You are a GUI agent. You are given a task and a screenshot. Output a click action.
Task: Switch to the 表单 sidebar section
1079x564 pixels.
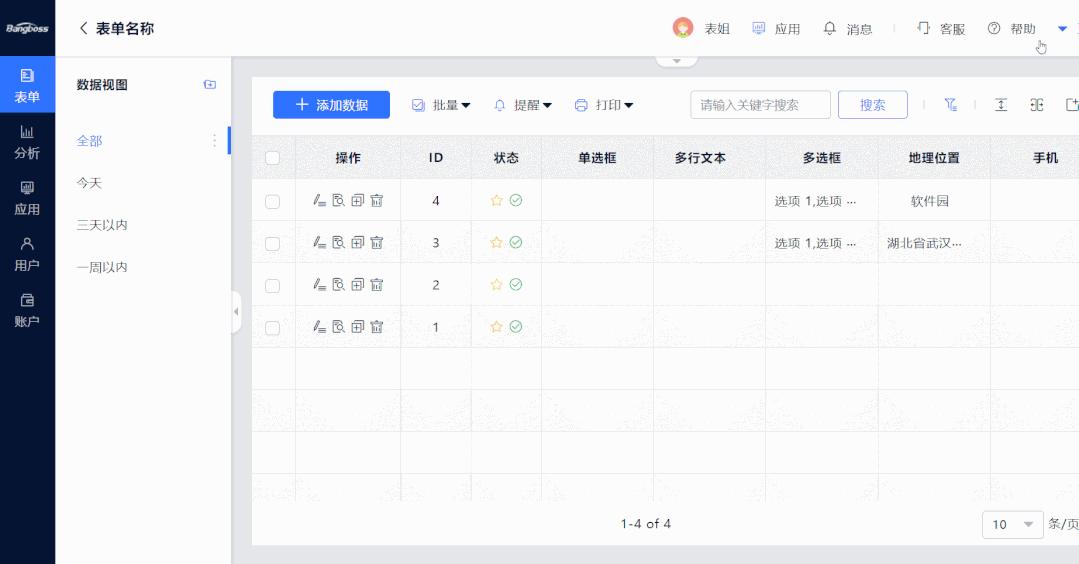28,85
